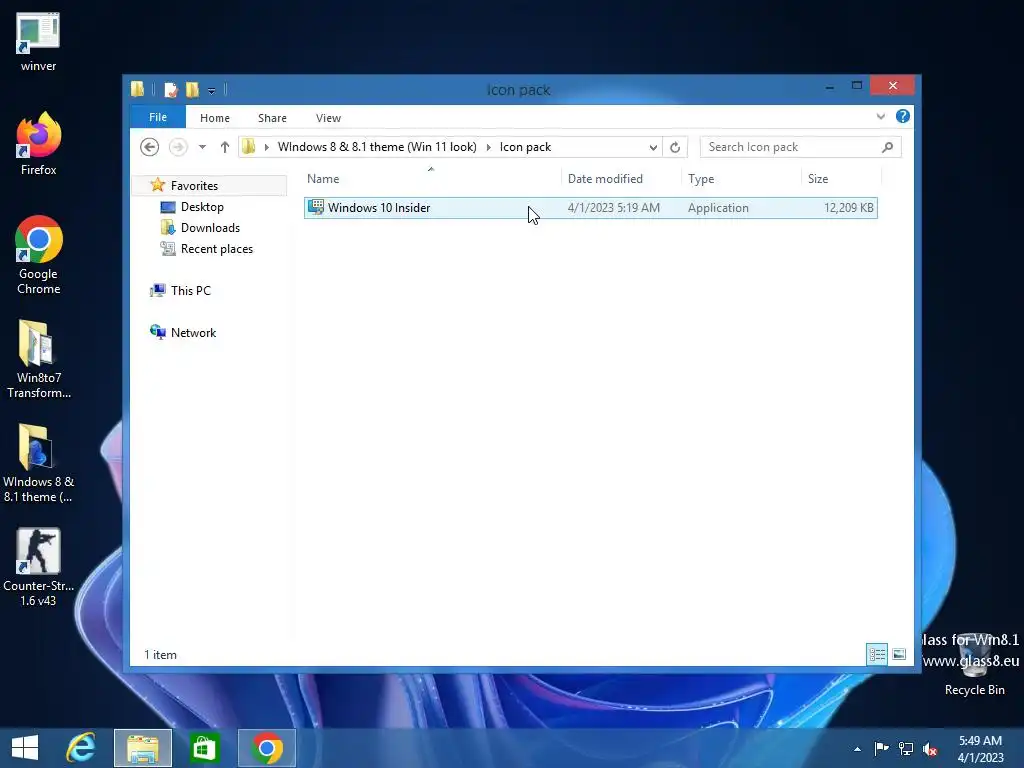Switch to the View ribbon tab
The image size is (1024, 768).
coord(328,118)
